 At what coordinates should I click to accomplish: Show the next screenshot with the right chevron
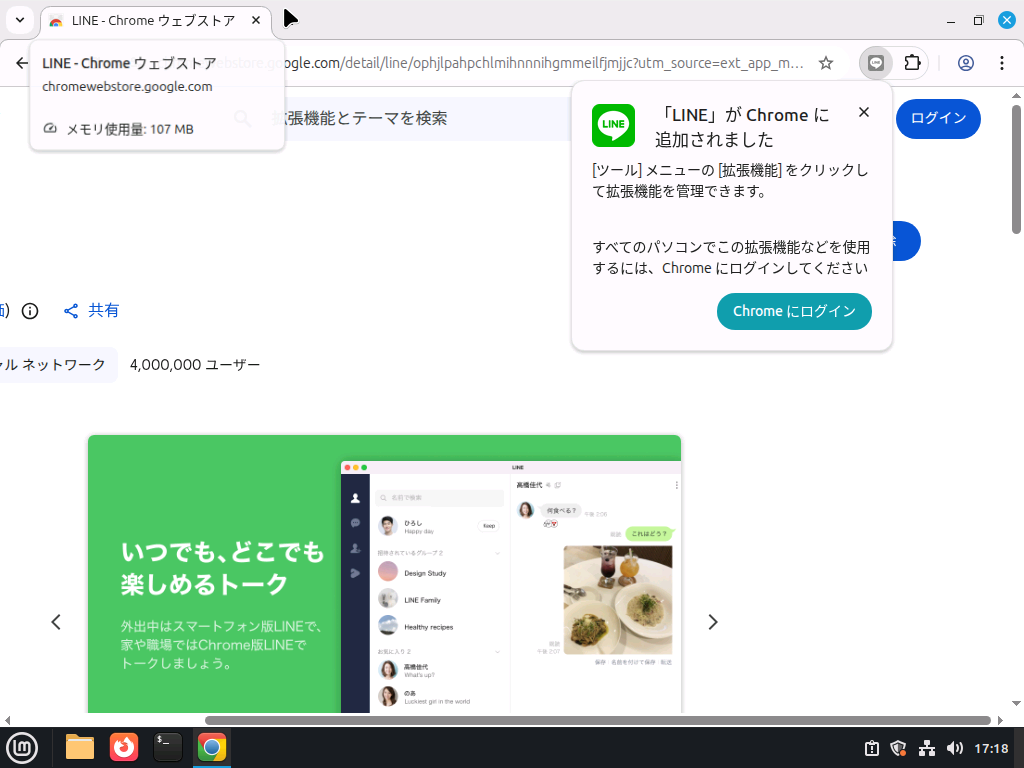pos(713,621)
